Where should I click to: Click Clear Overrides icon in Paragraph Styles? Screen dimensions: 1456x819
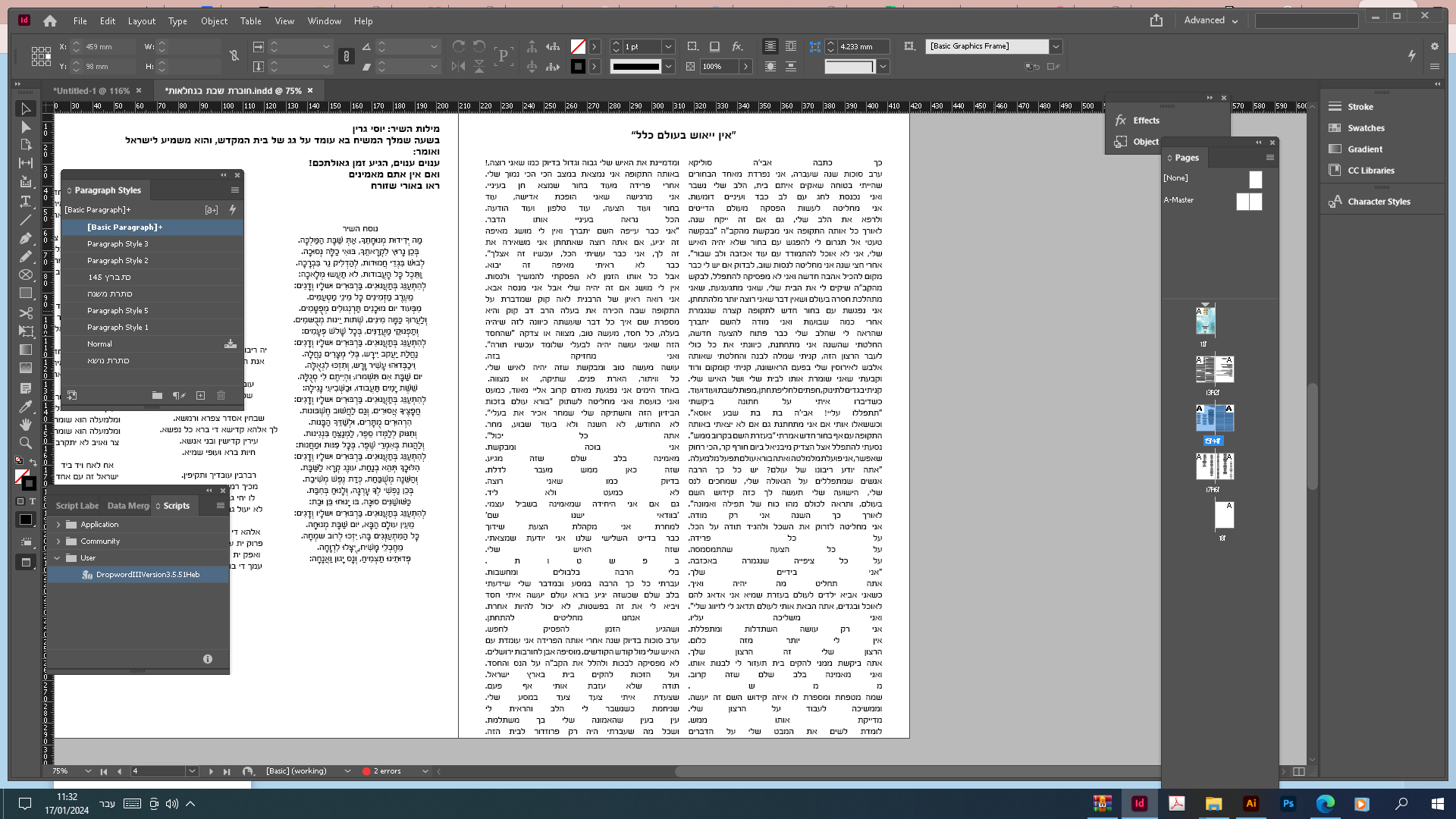(x=178, y=395)
